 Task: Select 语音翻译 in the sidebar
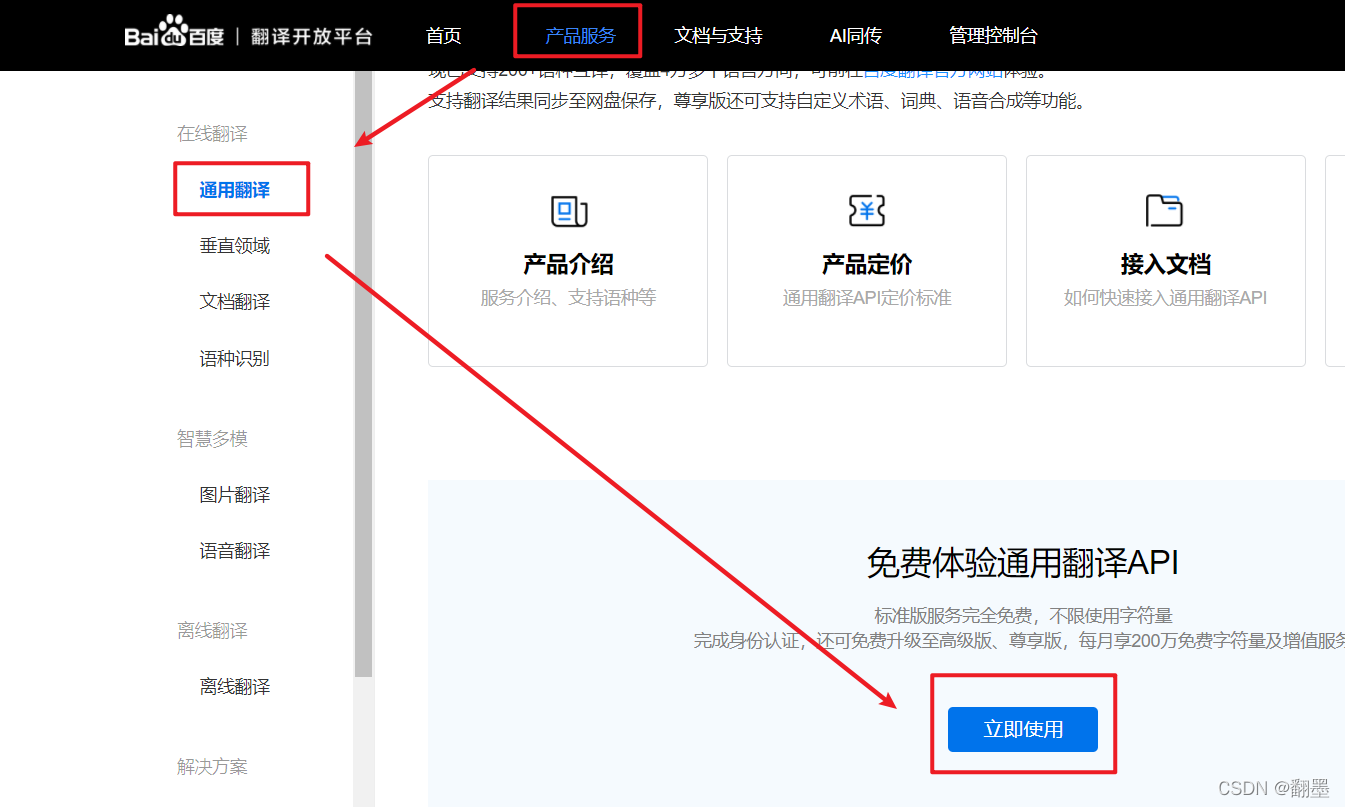point(235,551)
